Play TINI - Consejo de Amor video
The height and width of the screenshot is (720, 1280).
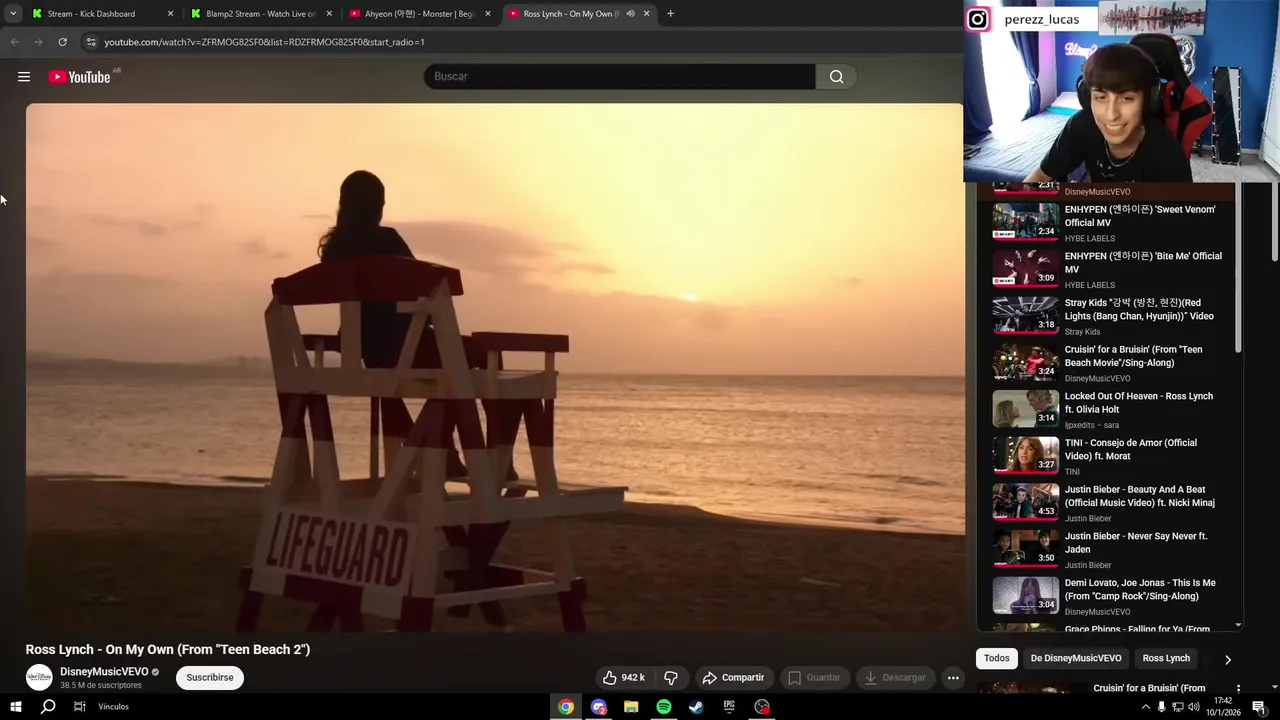click(1108, 456)
